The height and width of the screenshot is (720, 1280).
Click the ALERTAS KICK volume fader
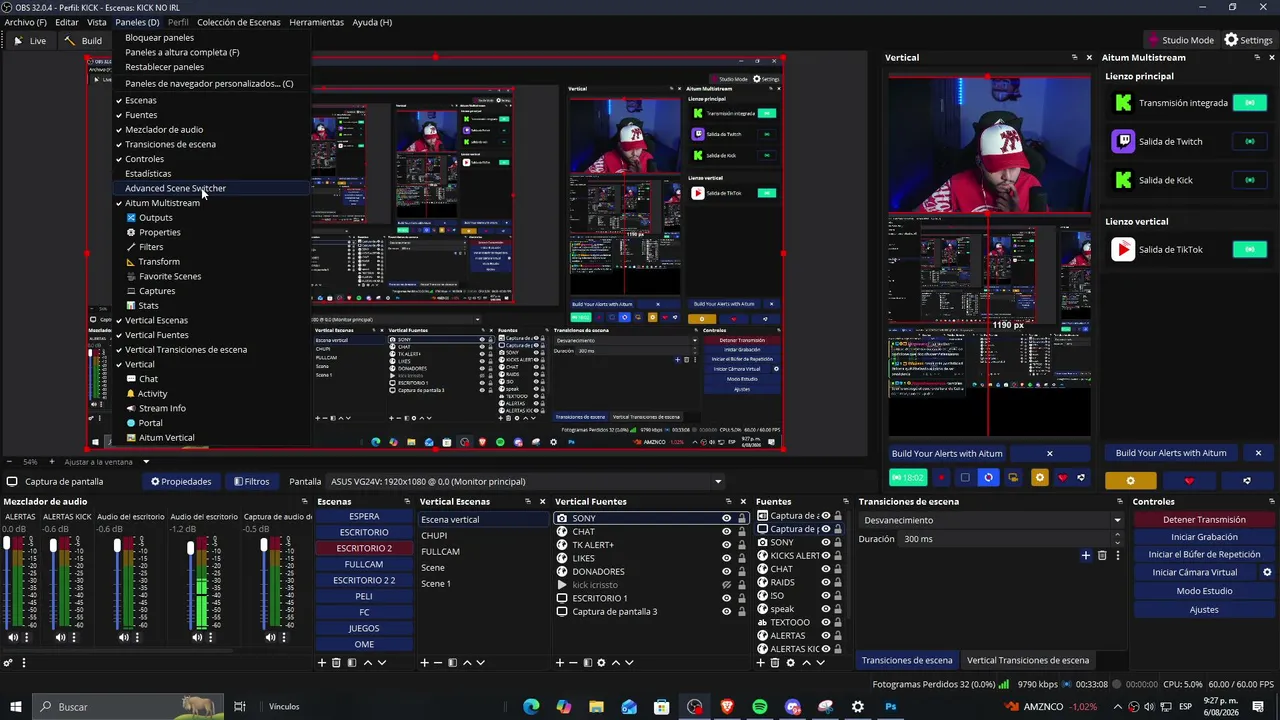point(54,544)
